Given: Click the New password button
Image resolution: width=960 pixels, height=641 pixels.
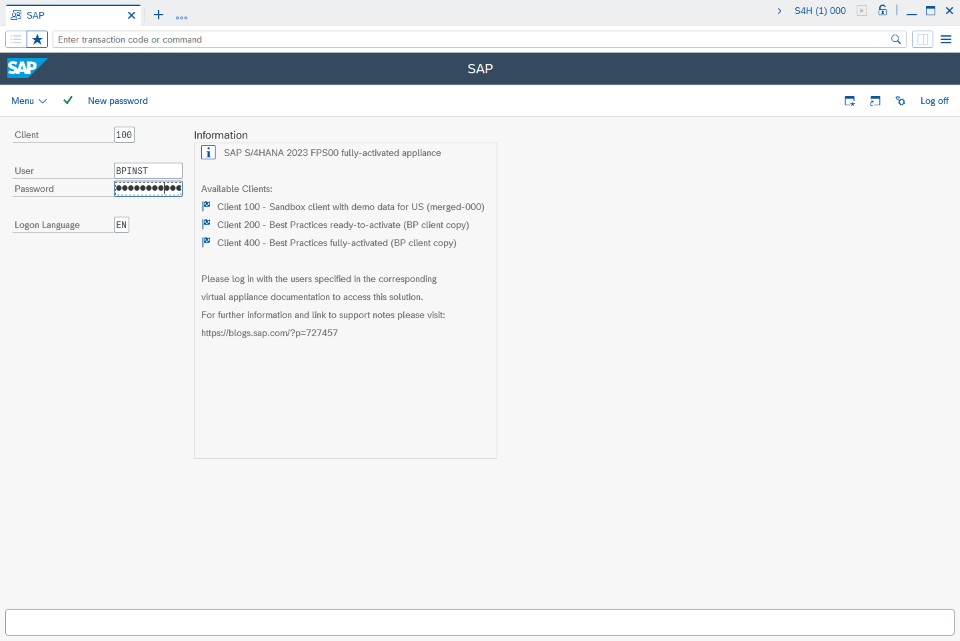Looking at the screenshot, I should (118, 101).
